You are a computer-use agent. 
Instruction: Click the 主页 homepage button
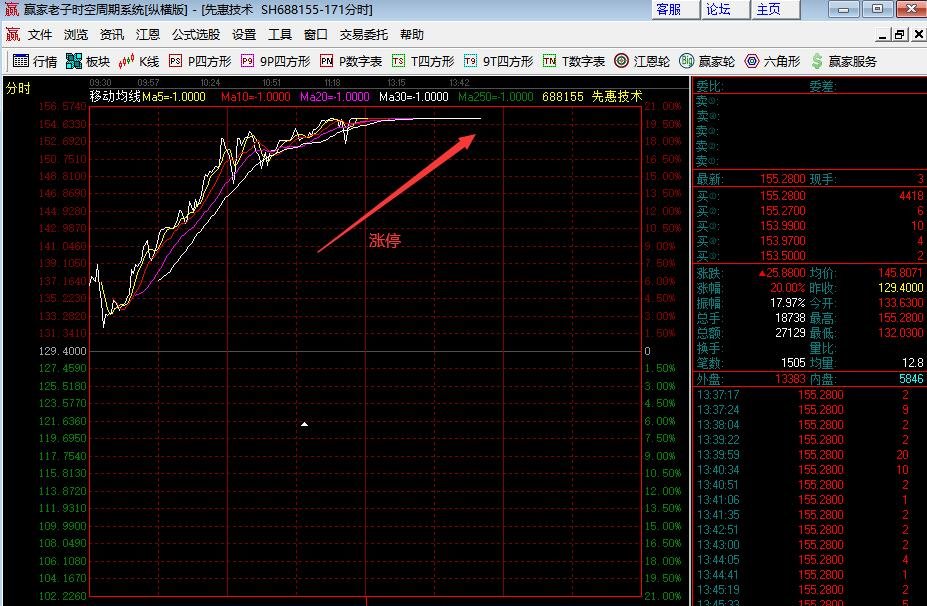[x=775, y=9]
